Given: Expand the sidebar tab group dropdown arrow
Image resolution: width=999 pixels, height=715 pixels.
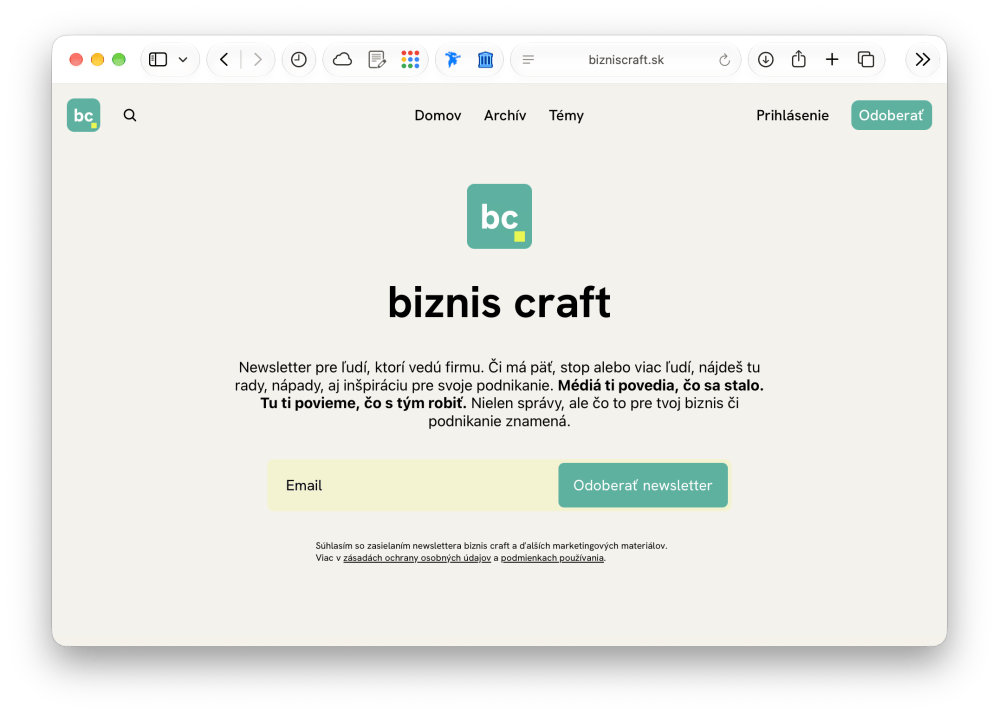Looking at the screenshot, I should point(183,60).
